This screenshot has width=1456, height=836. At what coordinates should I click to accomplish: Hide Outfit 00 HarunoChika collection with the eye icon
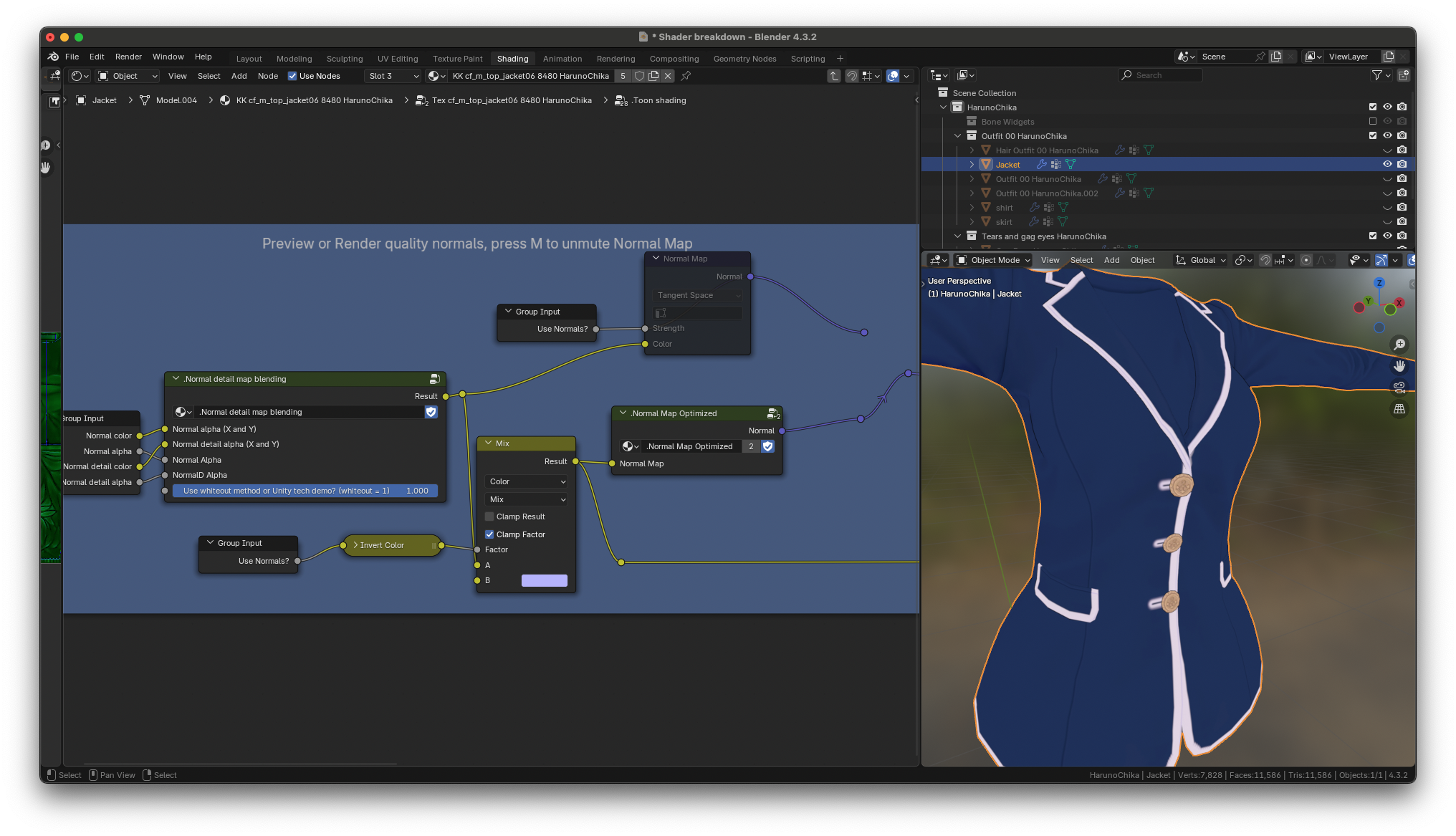(1387, 135)
